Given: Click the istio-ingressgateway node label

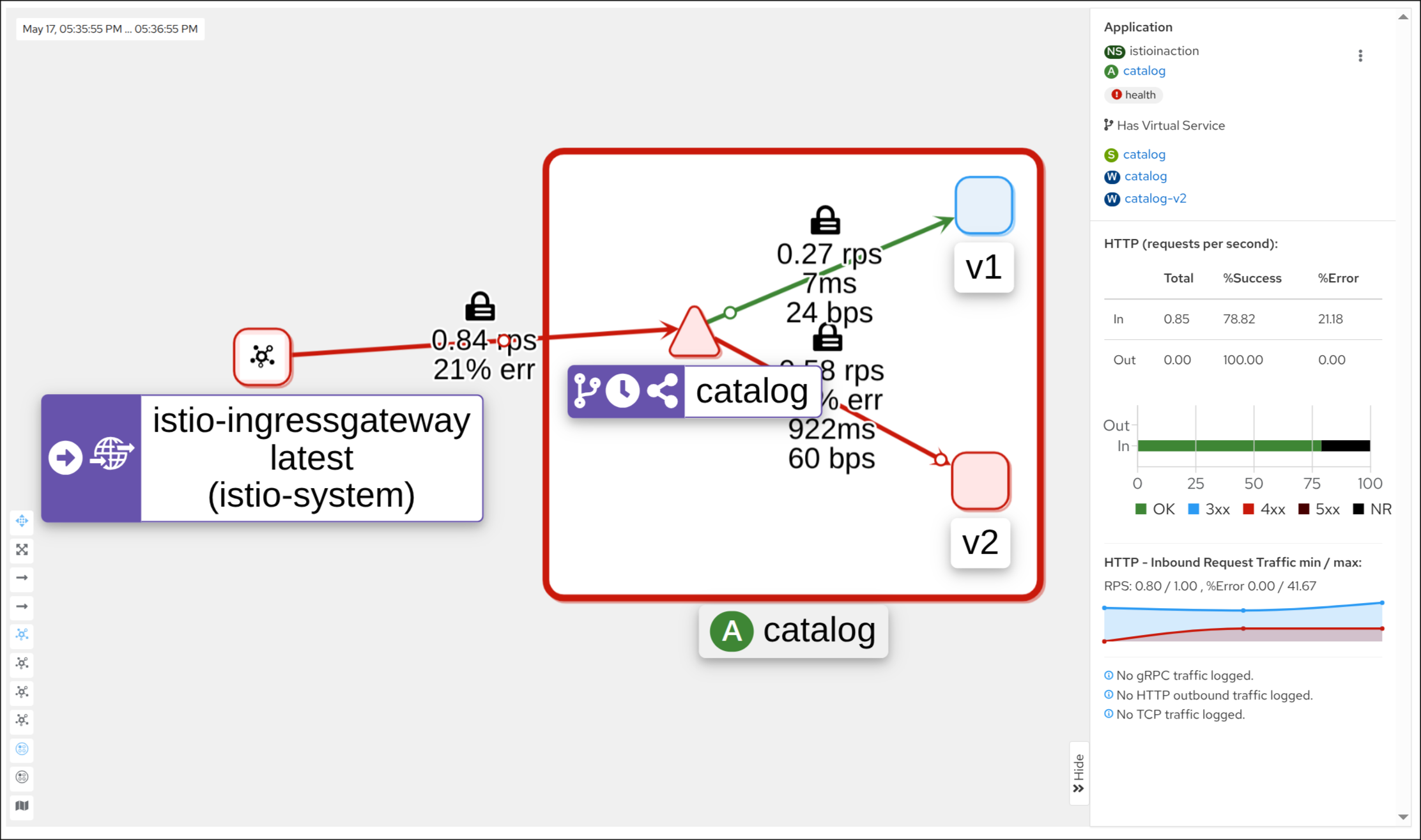Looking at the screenshot, I should pyautogui.click(x=312, y=458).
